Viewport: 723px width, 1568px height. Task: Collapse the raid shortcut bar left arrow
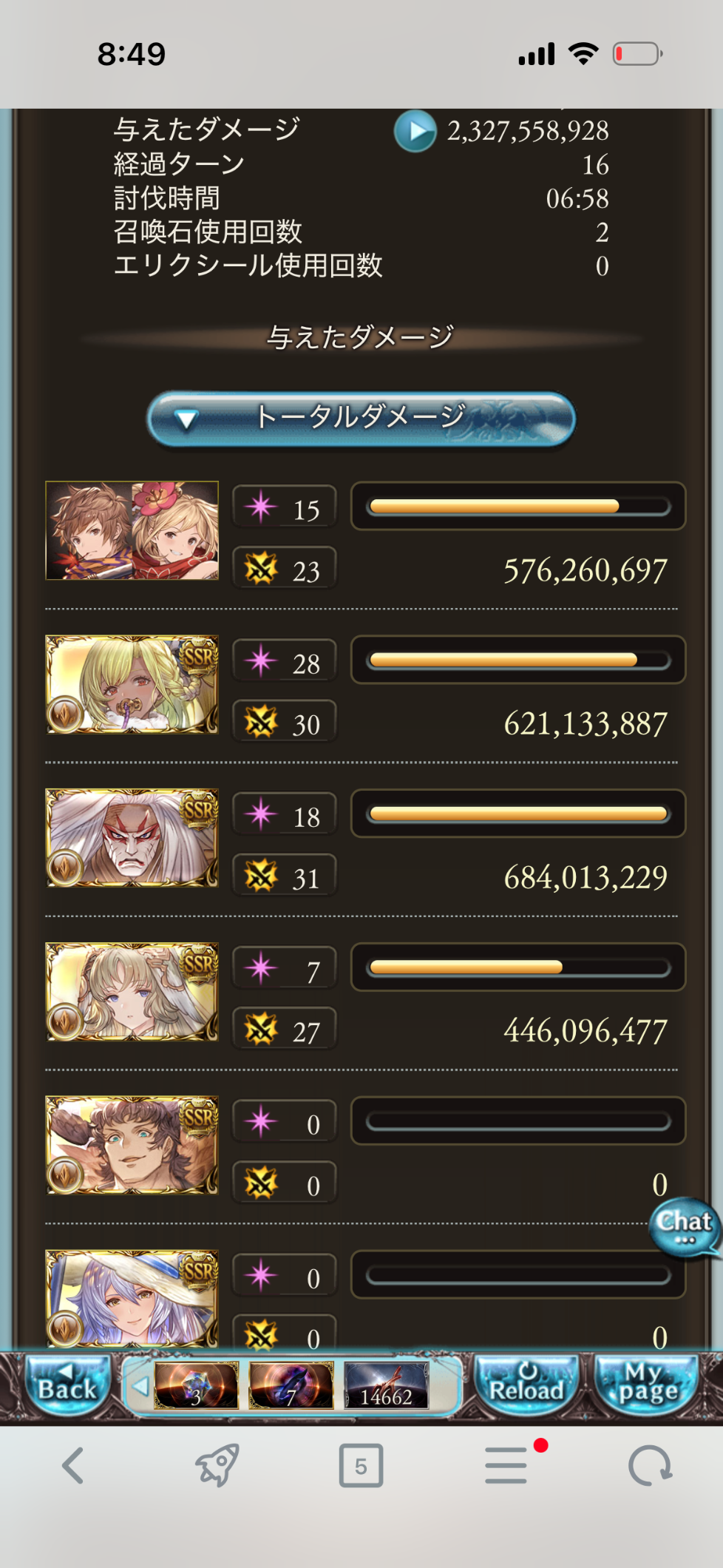tap(139, 1386)
